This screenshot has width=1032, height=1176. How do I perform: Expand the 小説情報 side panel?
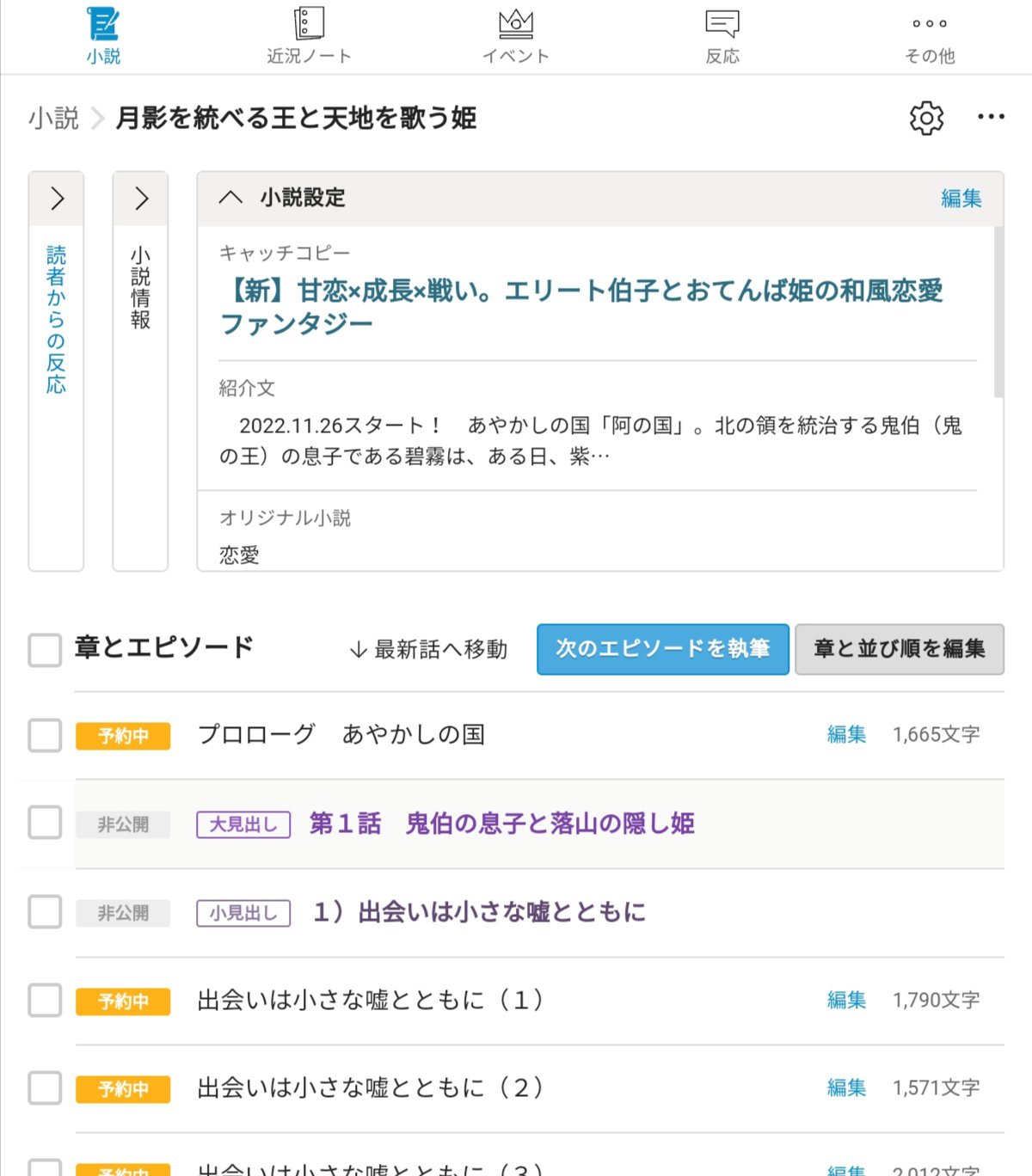coord(141,199)
